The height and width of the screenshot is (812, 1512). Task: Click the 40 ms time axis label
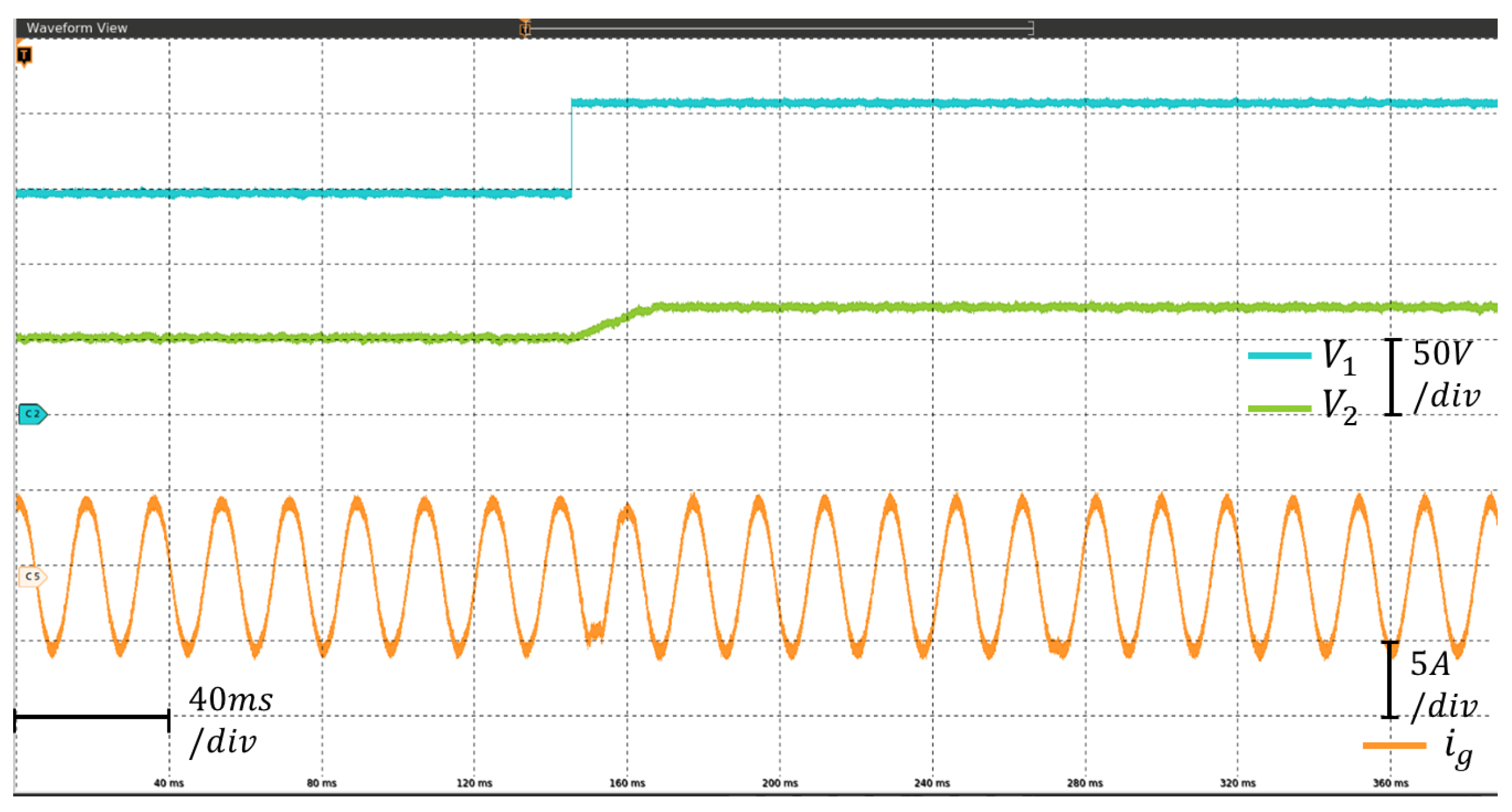pyautogui.click(x=169, y=783)
